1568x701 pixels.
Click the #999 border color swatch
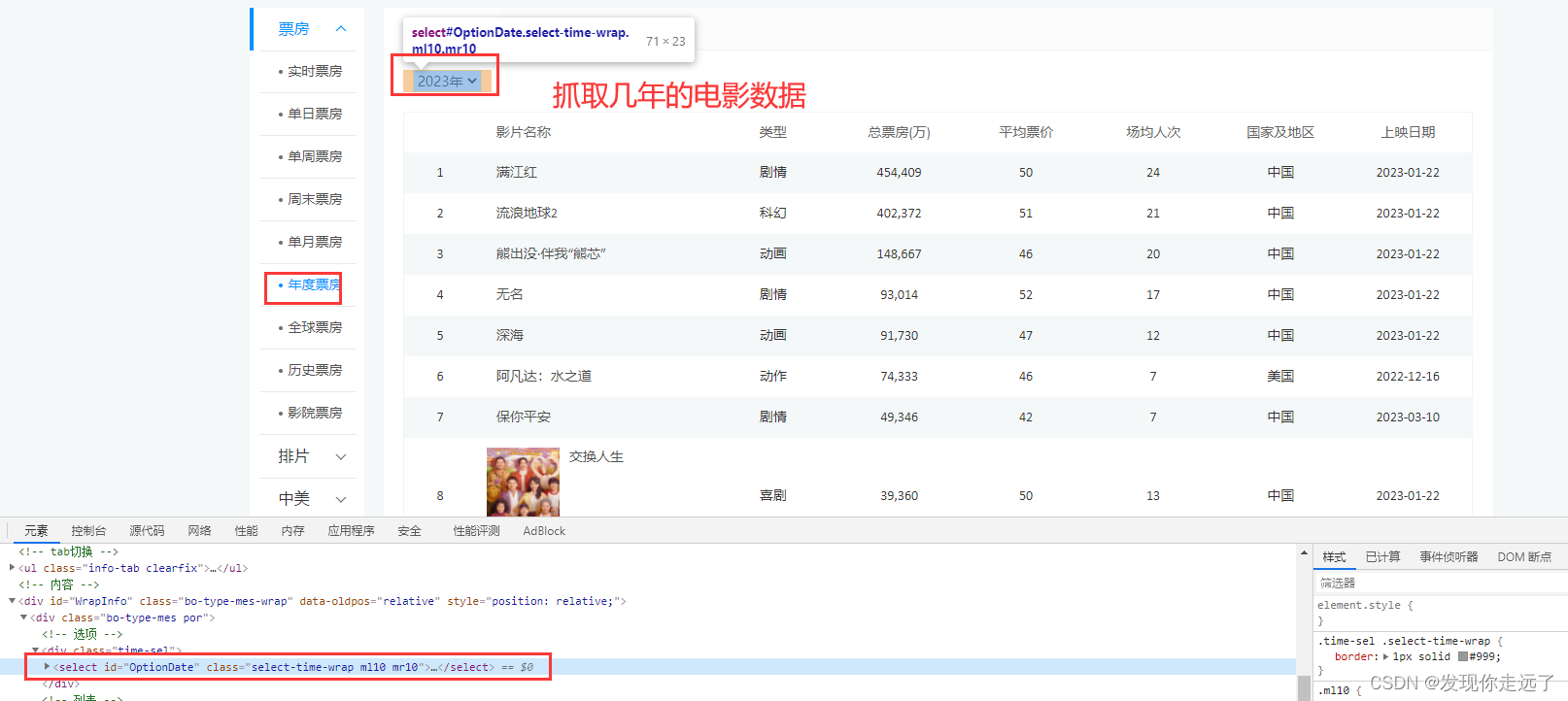(1463, 657)
